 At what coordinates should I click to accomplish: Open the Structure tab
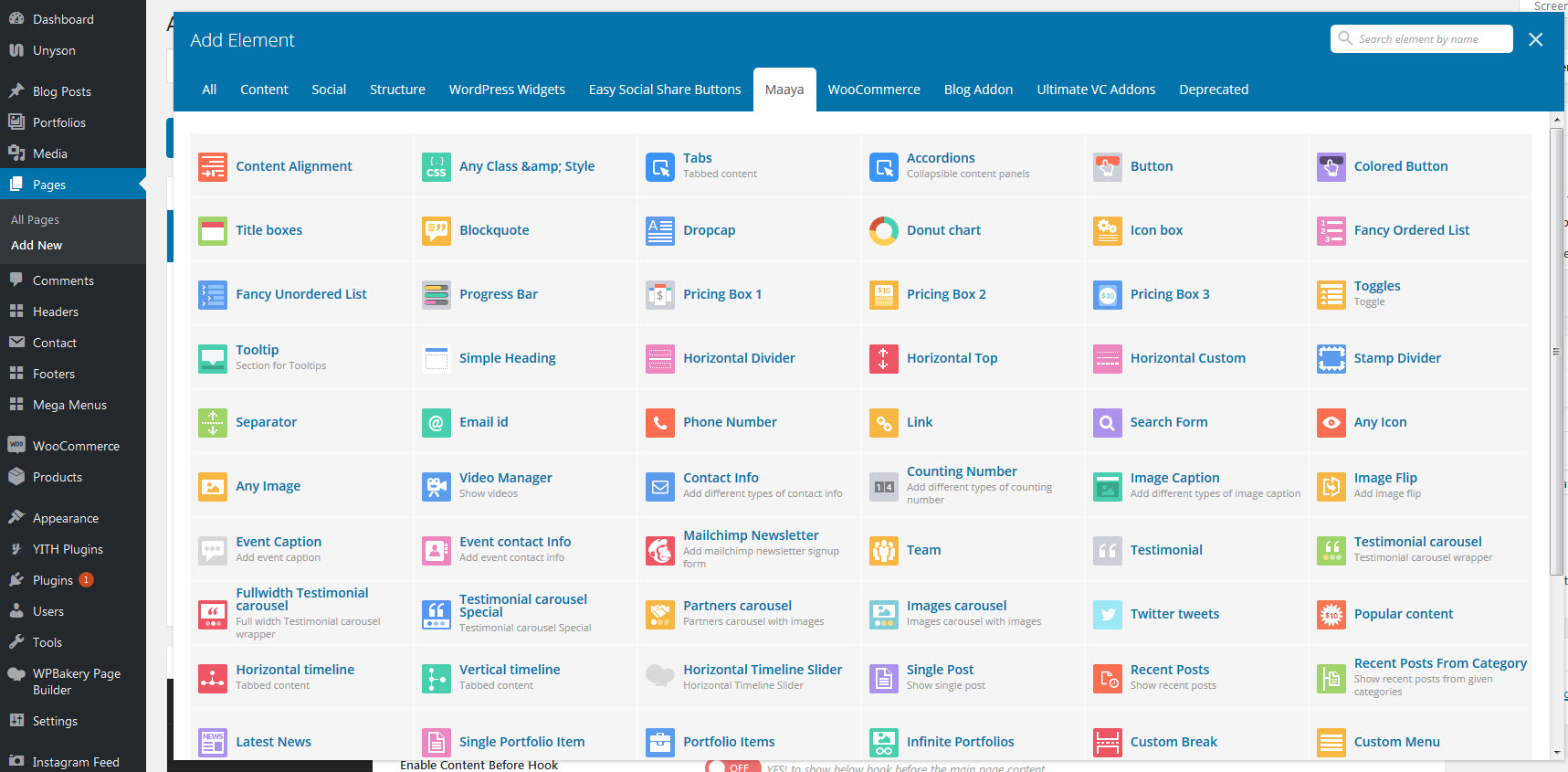click(397, 90)
